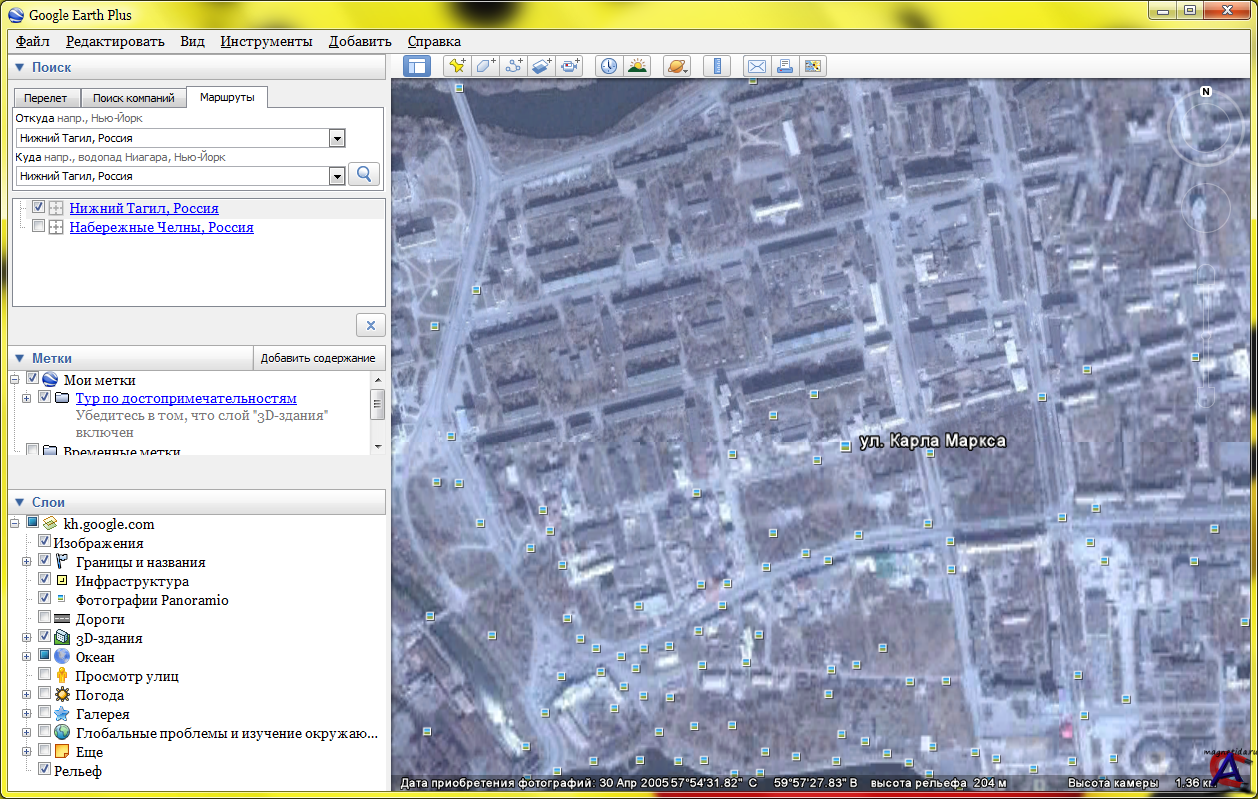Hide the sidebar using toolbar icon

pos(417,66)
